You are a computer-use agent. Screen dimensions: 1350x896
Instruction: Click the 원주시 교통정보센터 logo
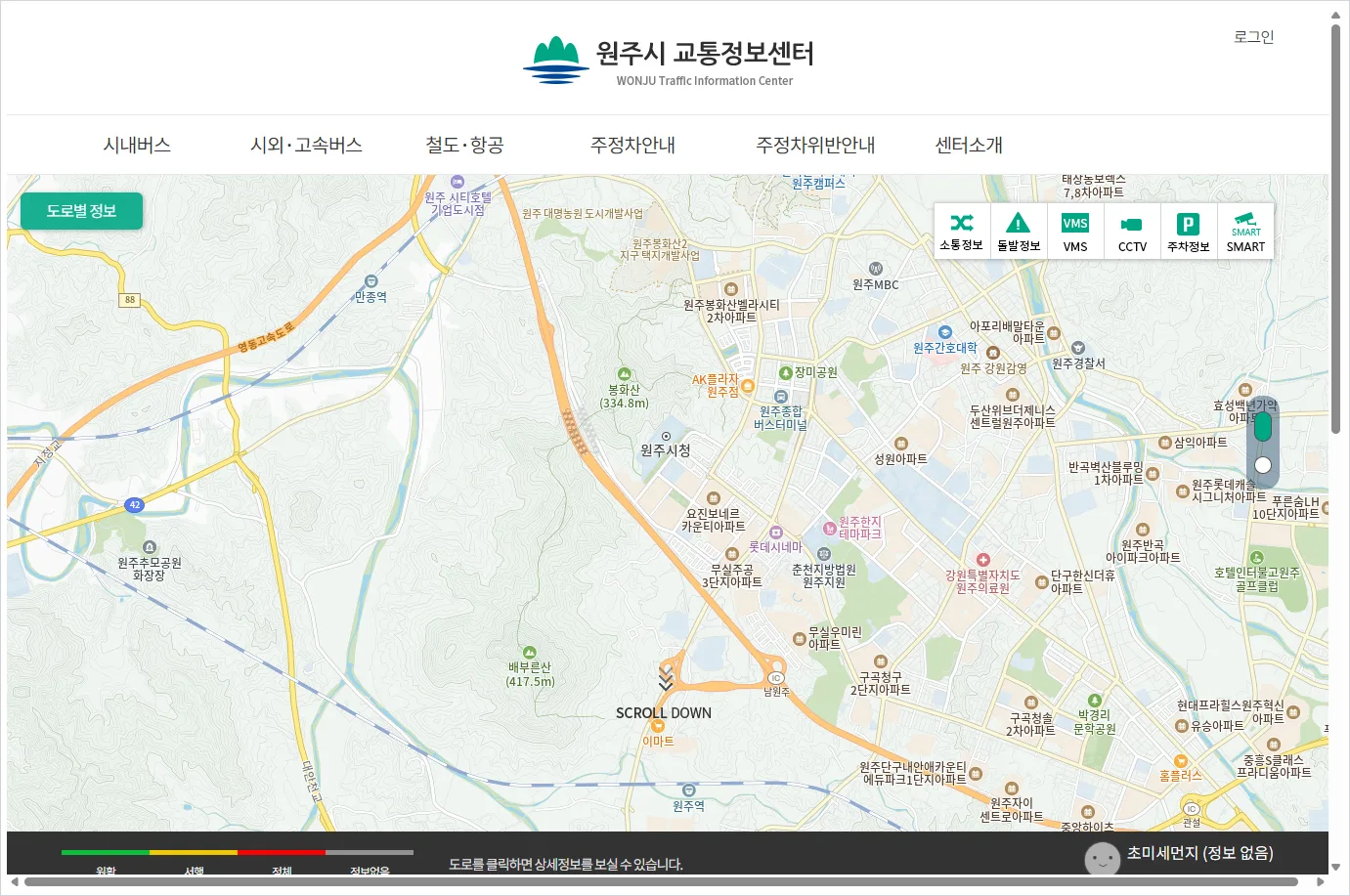click(x=669, y=61)
